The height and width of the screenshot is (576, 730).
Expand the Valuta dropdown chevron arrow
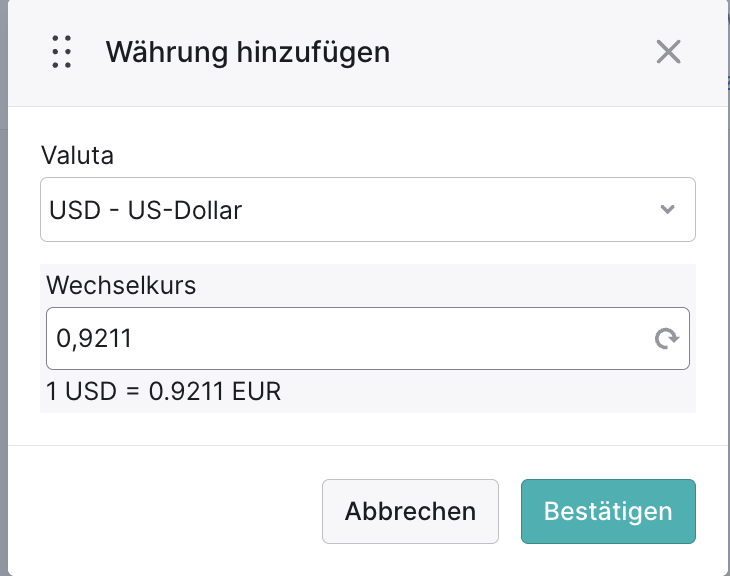pyautogui.click(x=668, y=209)
